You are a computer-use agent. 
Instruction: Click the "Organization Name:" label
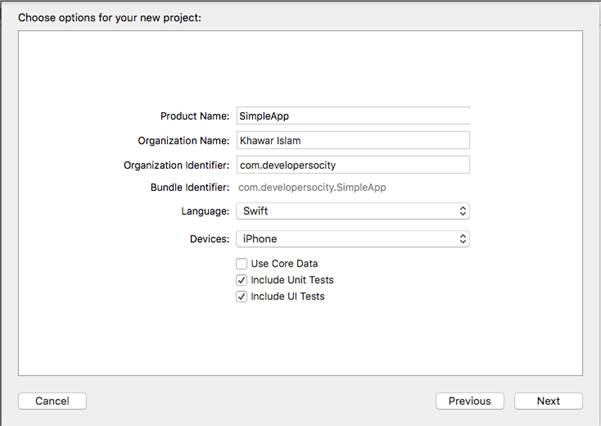click(x=184, y=141)
